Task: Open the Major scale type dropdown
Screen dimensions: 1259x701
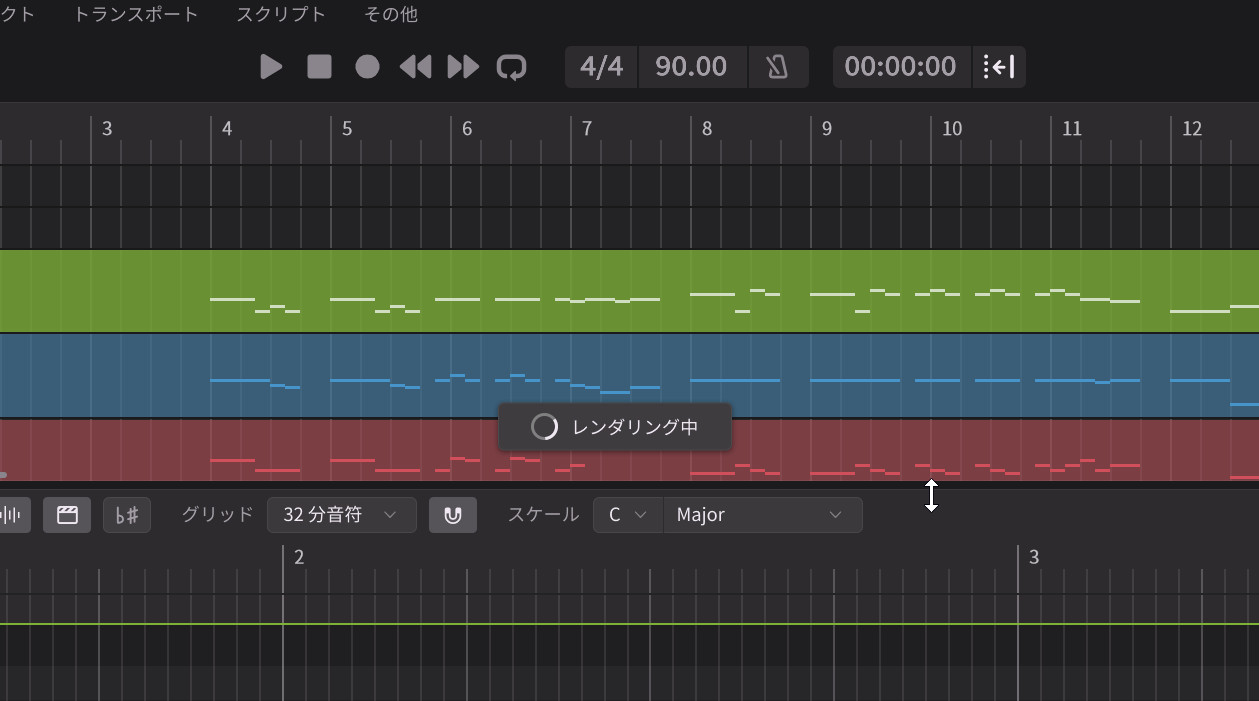Action: click(761, 515)
